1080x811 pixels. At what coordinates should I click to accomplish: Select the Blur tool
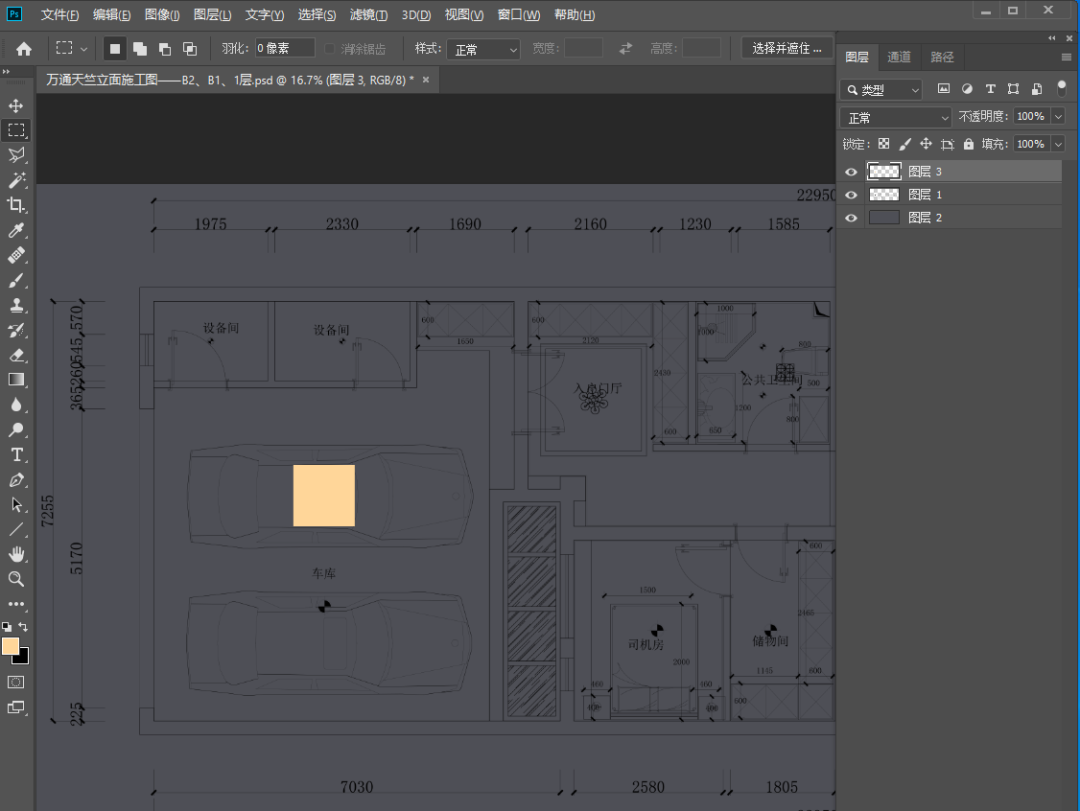[x=16, y=405]
